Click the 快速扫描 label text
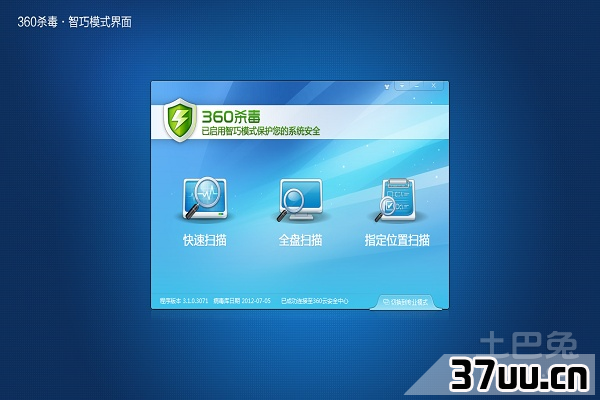Screen dimensions: 600x400 pyautogui.click(x=205, y=240)
